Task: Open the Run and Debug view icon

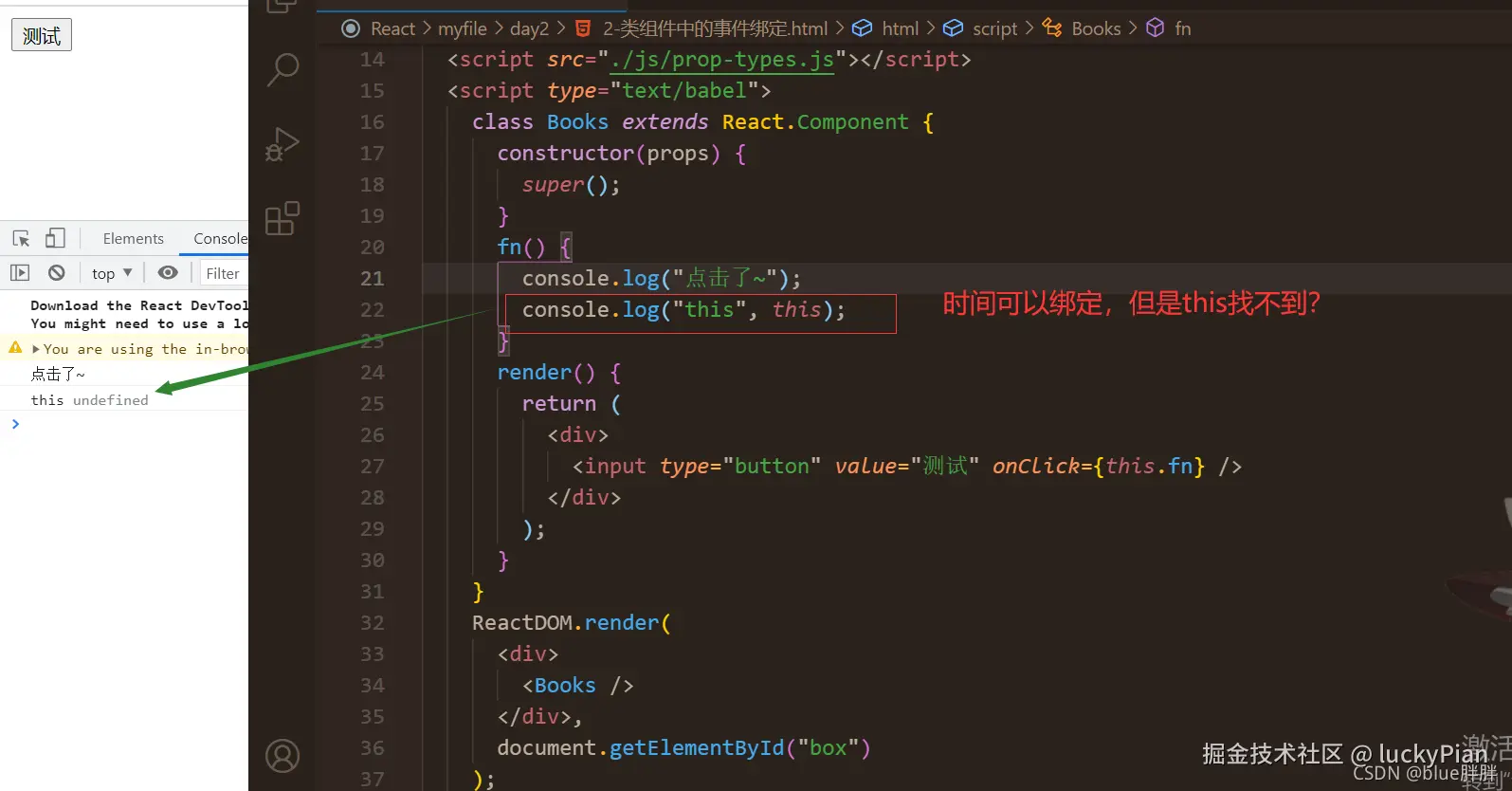Action: [282, 144]
